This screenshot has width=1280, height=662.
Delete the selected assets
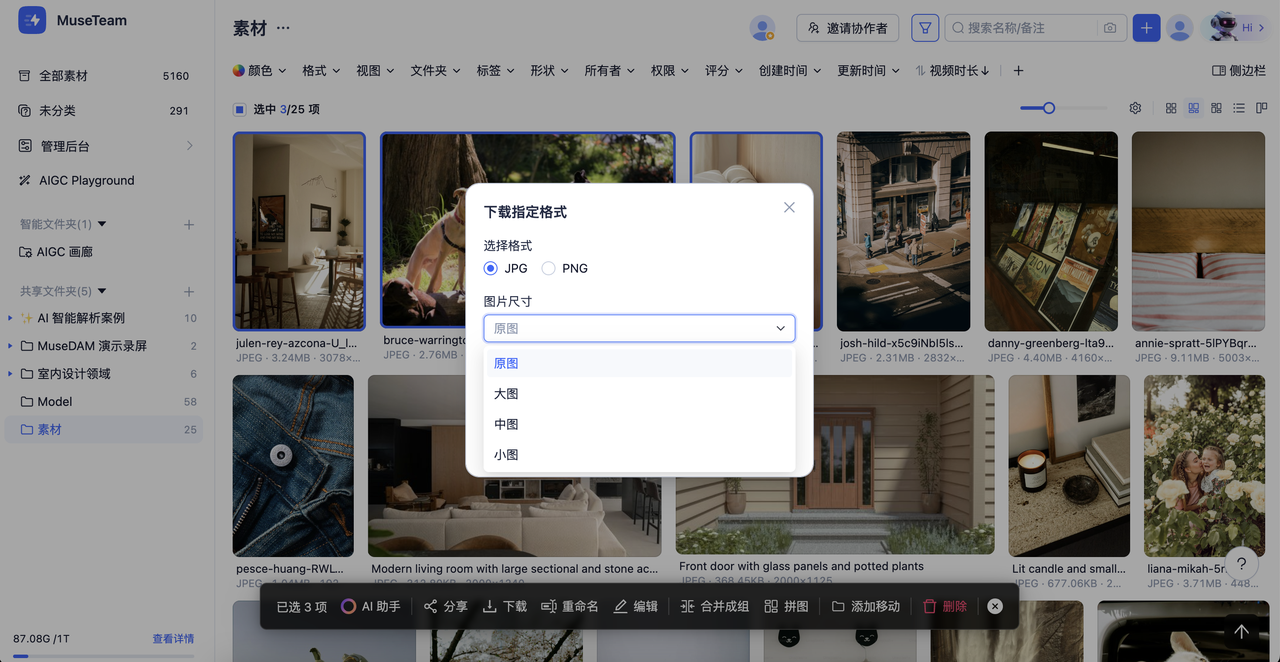pos(944,606)
